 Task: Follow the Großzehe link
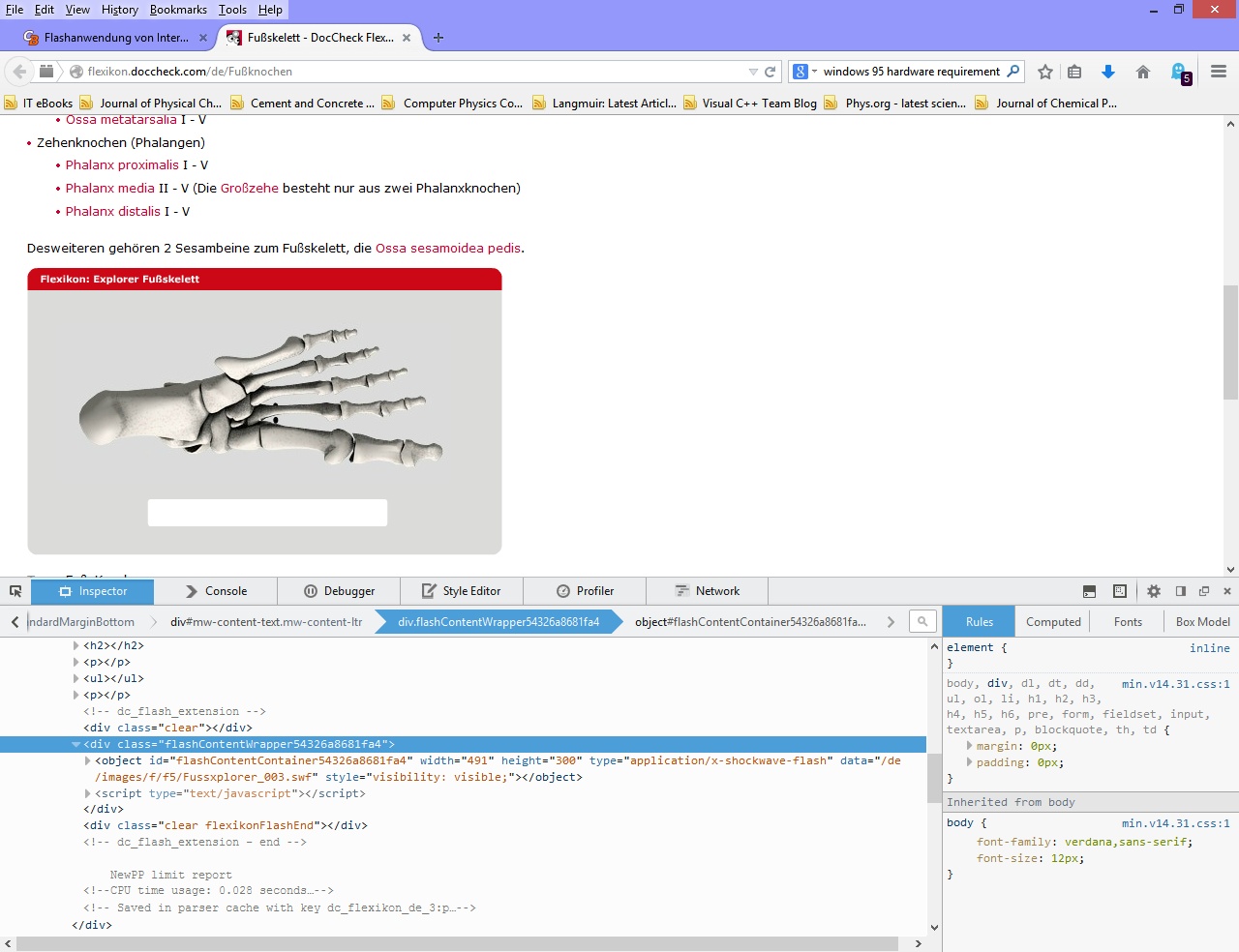coord(250,189)
